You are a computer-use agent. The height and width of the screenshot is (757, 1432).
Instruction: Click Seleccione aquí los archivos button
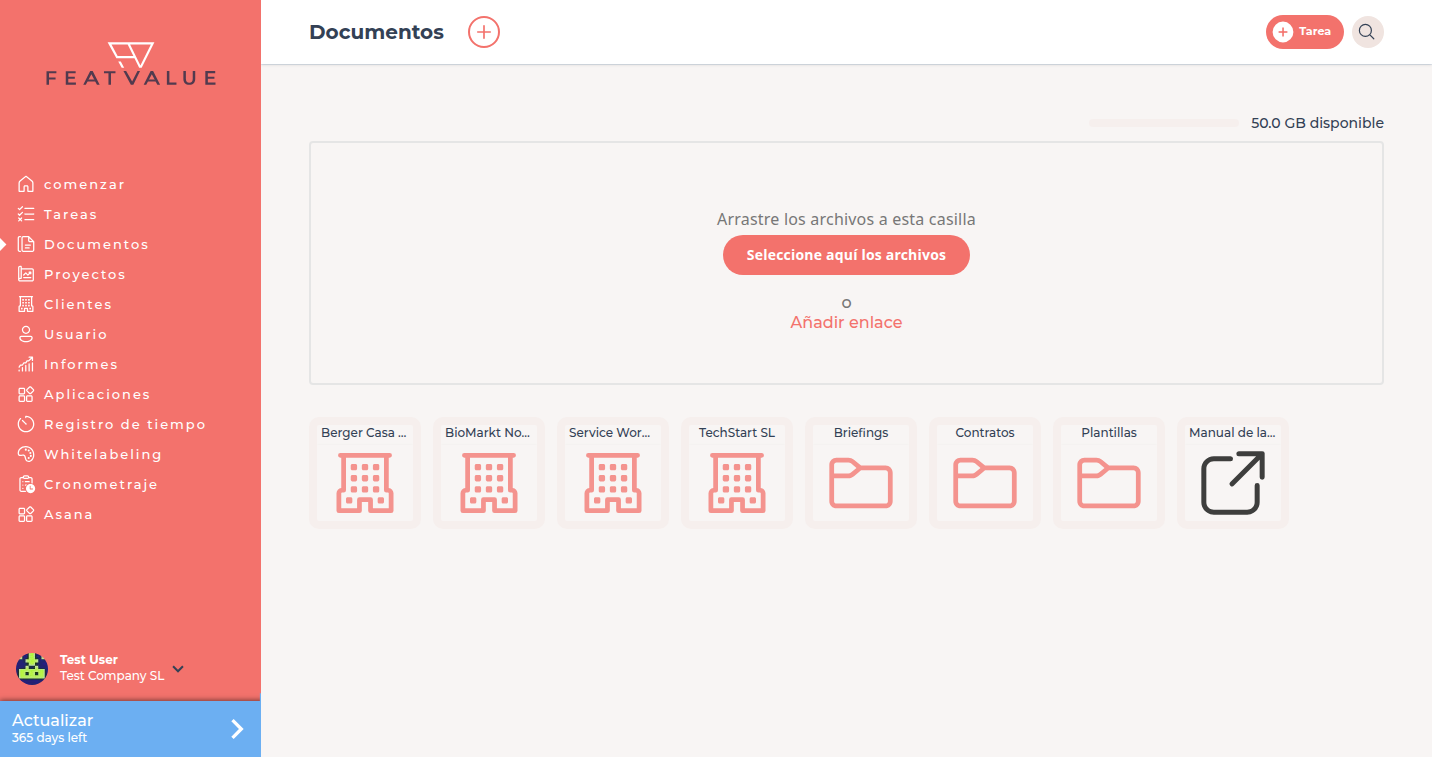[x=846, y=255]
